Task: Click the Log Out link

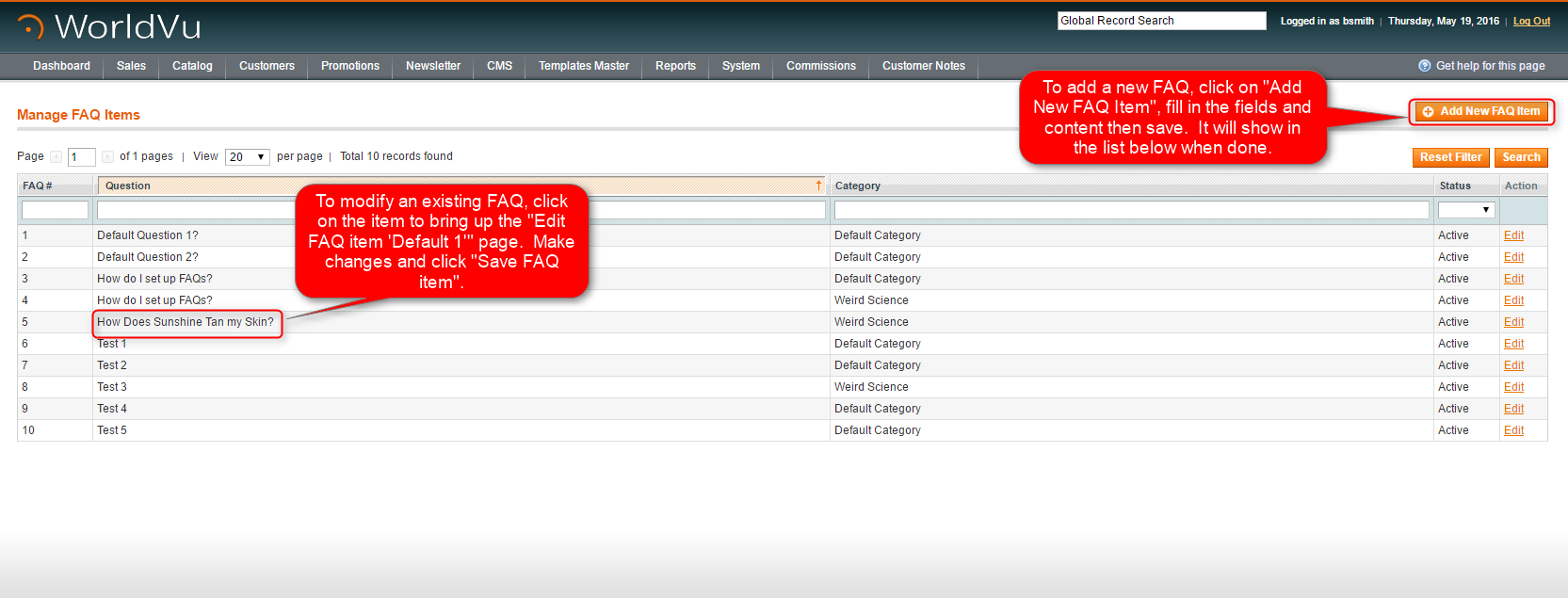Action: tap(1531, 21)
